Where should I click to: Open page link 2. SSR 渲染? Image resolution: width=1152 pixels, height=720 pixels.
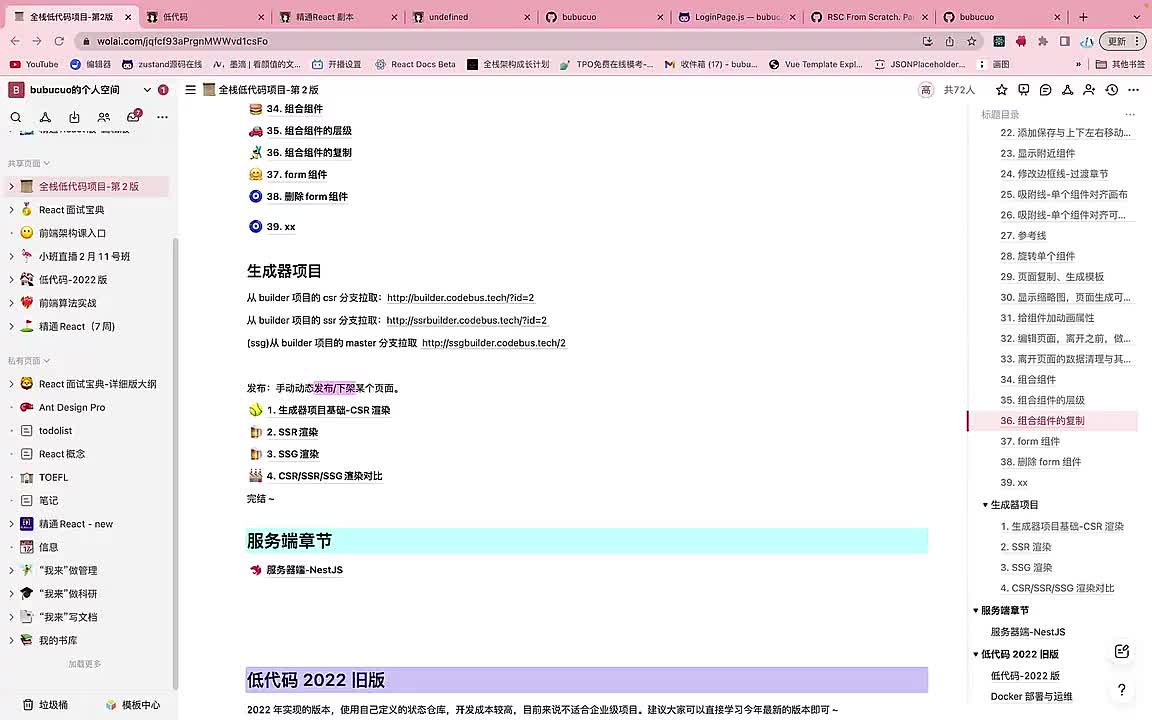pos(292,432)
